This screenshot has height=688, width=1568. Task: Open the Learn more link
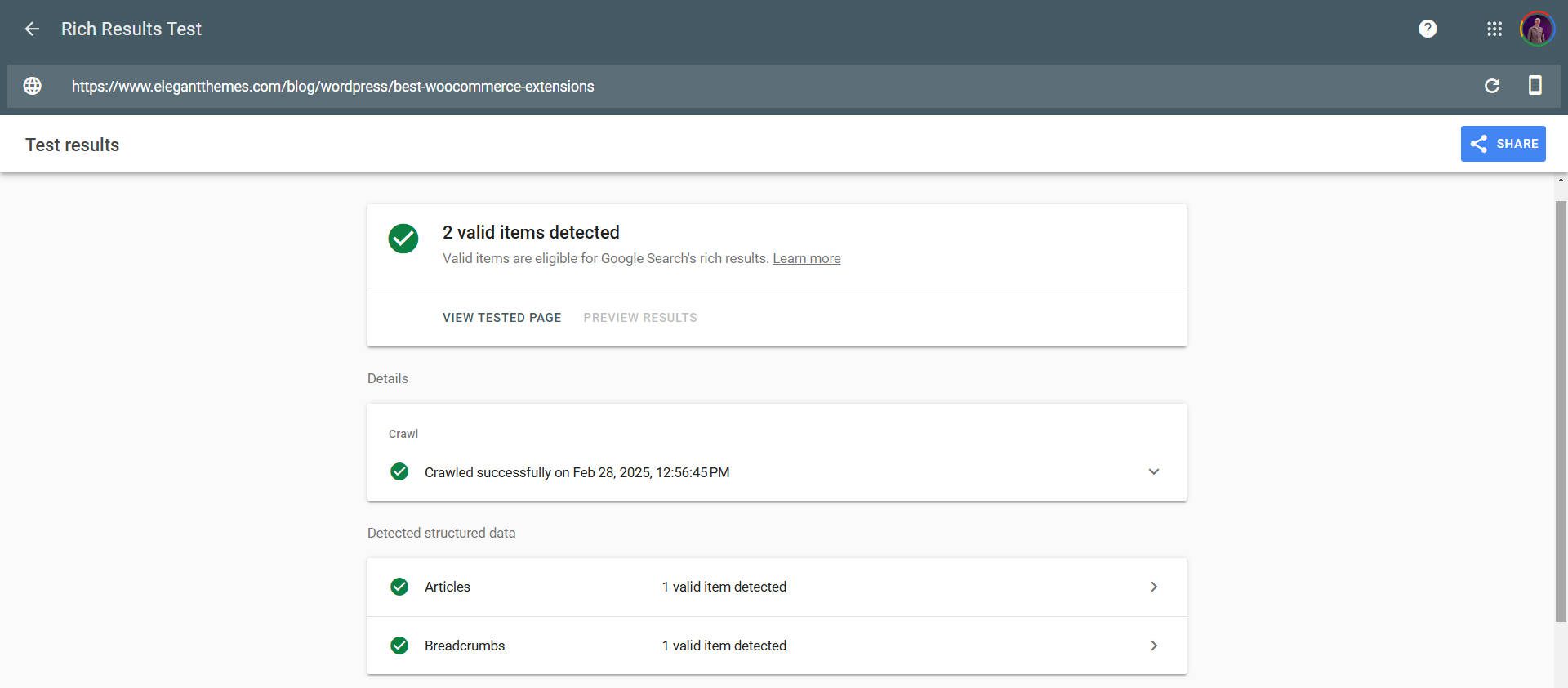(x=807, y=258)
